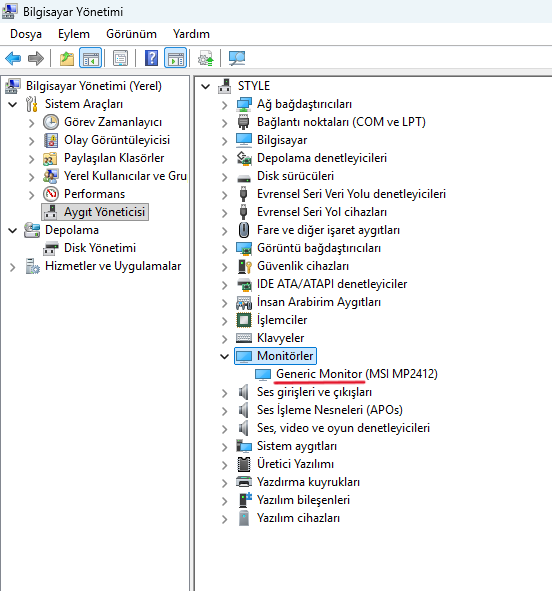Expand Görev Zamanlayıcı tree node
552x591 pixels.
(32, 122)
